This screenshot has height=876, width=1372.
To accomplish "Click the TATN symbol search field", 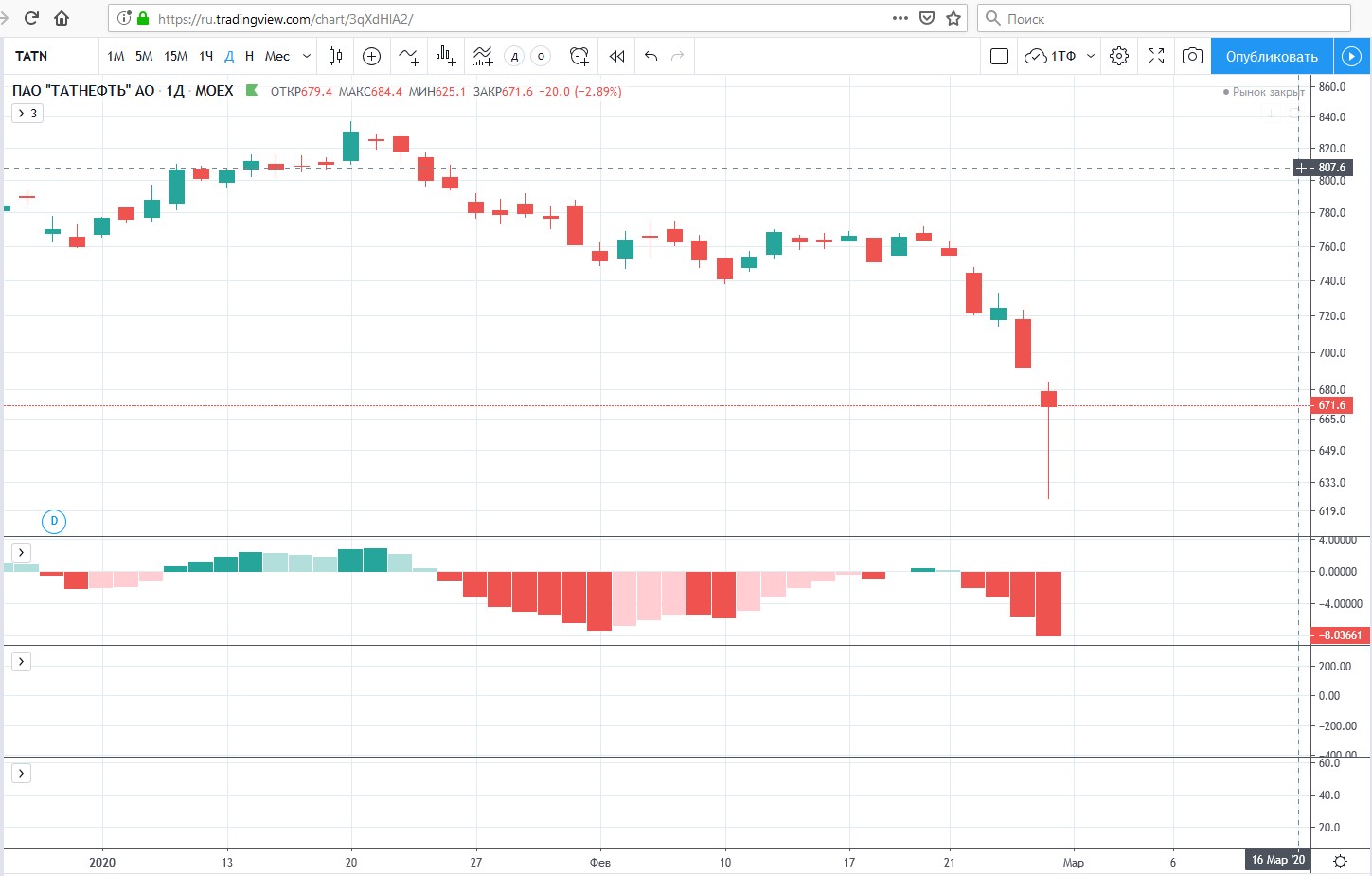I will tap(52, 56).
